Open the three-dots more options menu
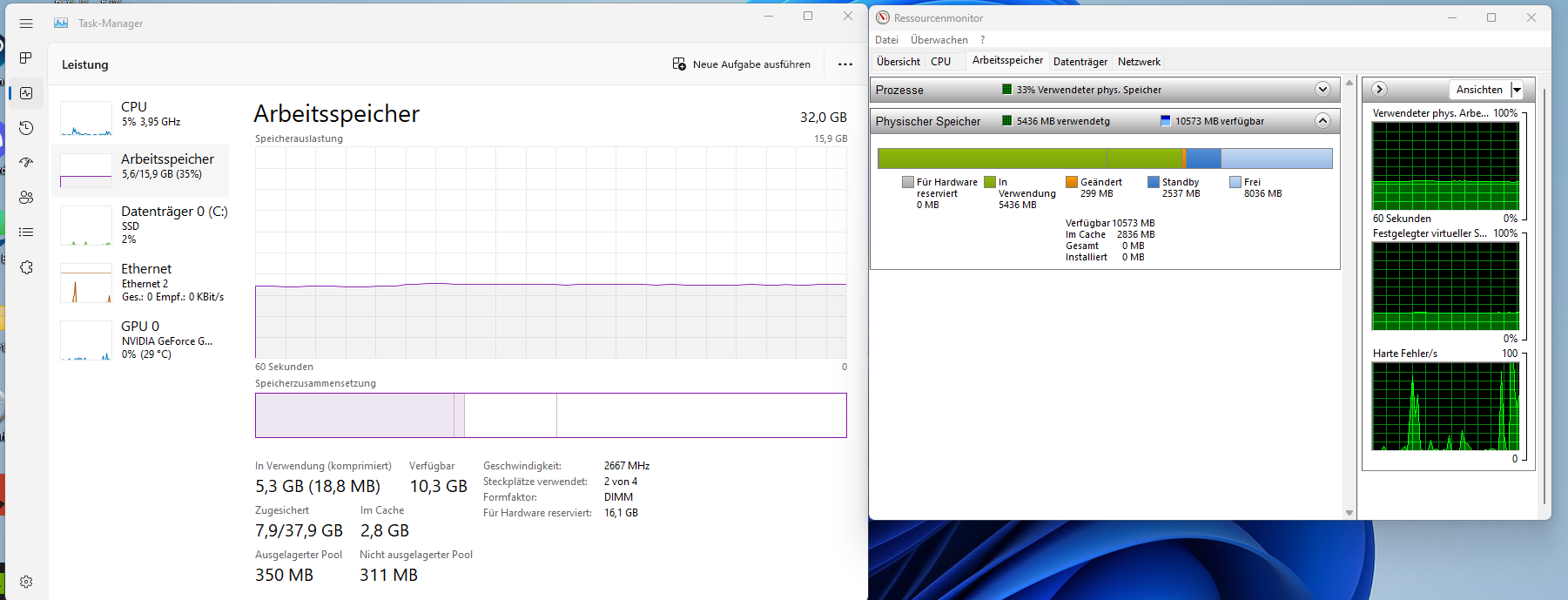 (x=845, y=64)
